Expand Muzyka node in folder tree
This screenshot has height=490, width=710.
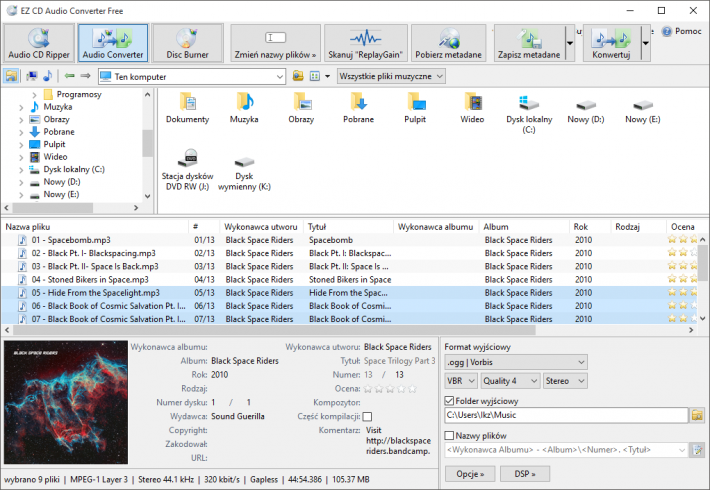[21, 107]
